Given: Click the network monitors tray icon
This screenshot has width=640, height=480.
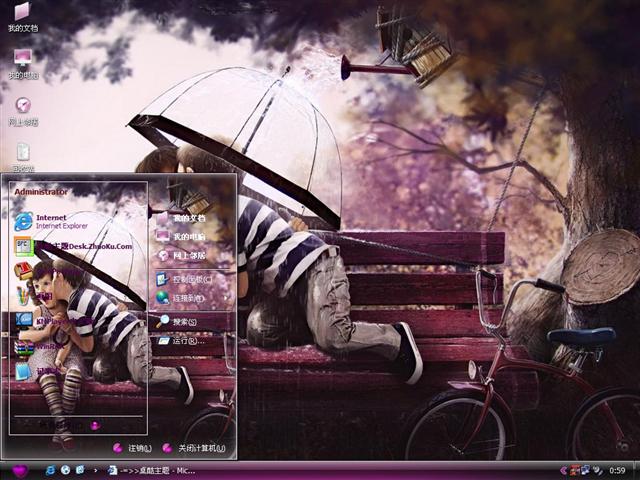Looking at the screenshot, I should (x=586, y=471).
